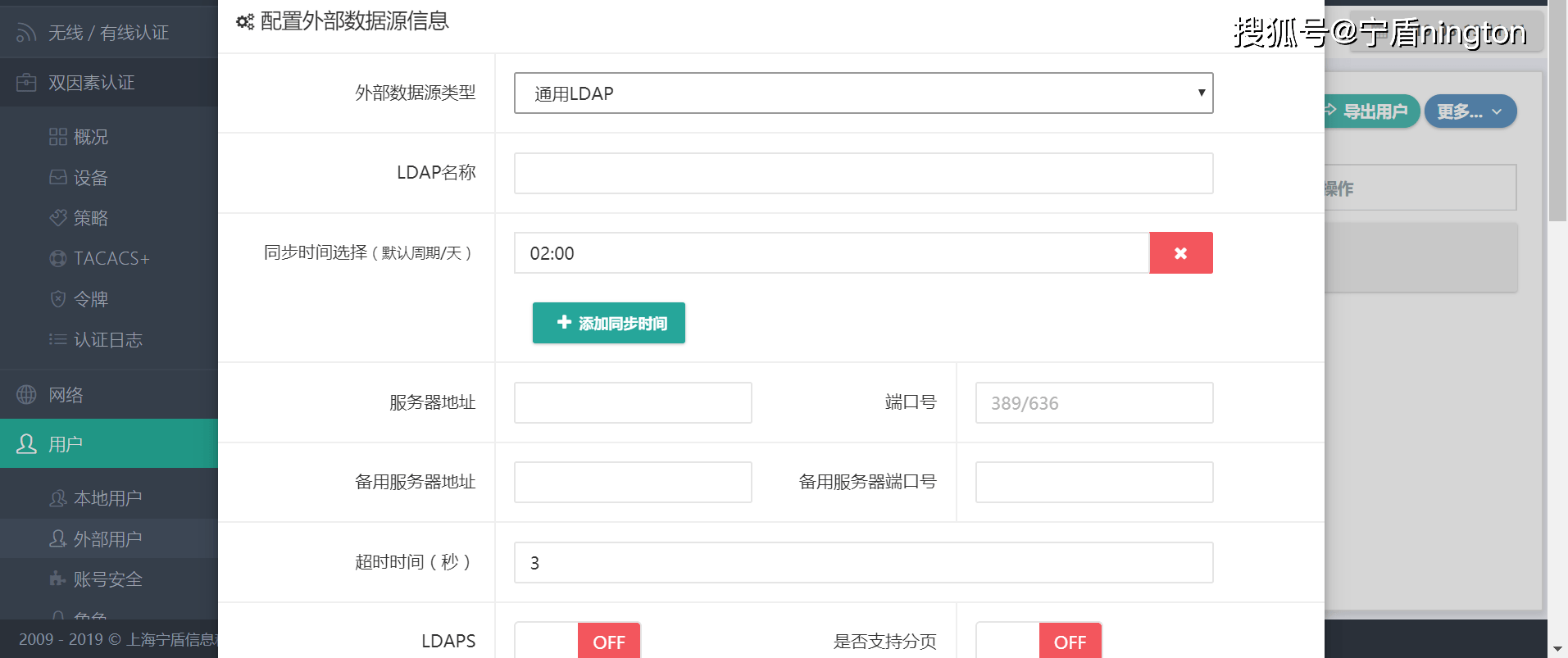This screenshot has width=1568, height=658.
Task: Go to 外部用户 page
Action: pyautogui.click(x=109, y=538)
